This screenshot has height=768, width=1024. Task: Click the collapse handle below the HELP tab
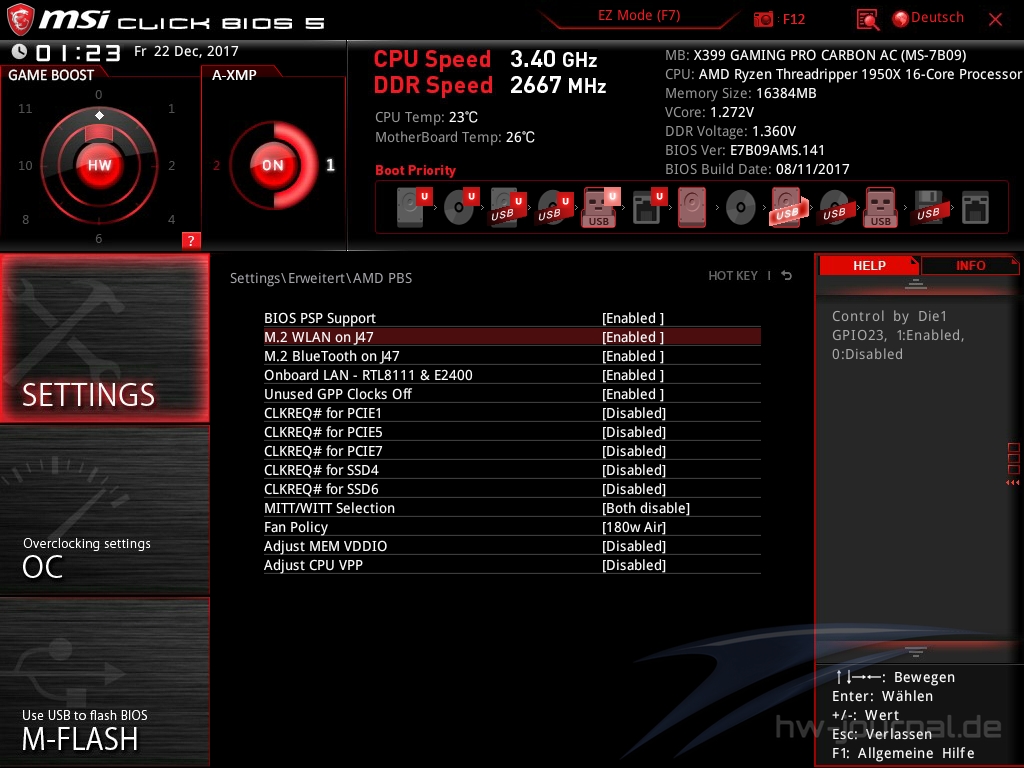point(916,283)
